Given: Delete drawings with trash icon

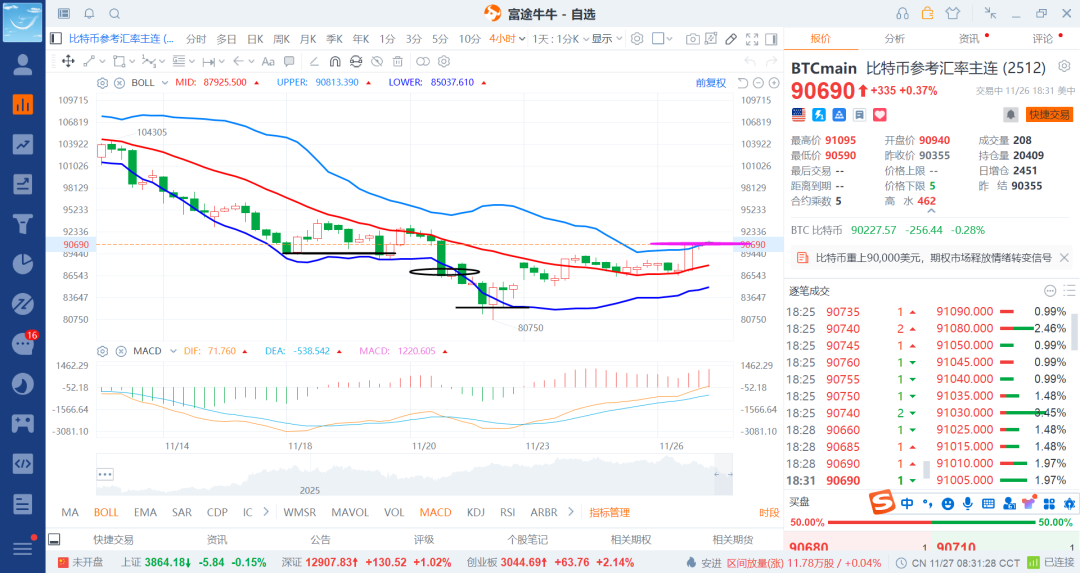Looking at the screenshot, I should pyautogui.click(x=397, y=61).
